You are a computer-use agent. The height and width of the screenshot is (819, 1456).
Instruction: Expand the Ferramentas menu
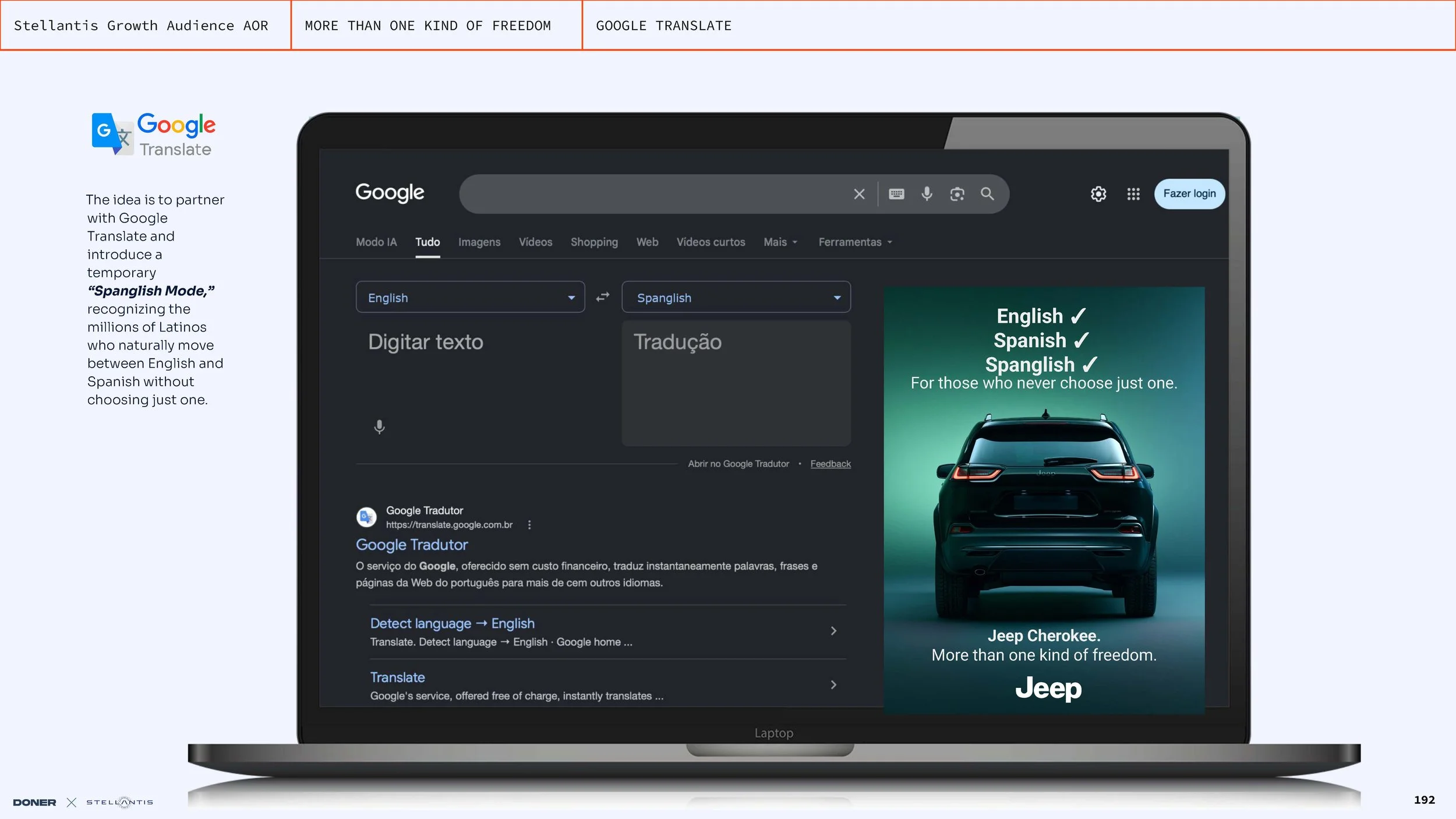click(x=855, y=242)
